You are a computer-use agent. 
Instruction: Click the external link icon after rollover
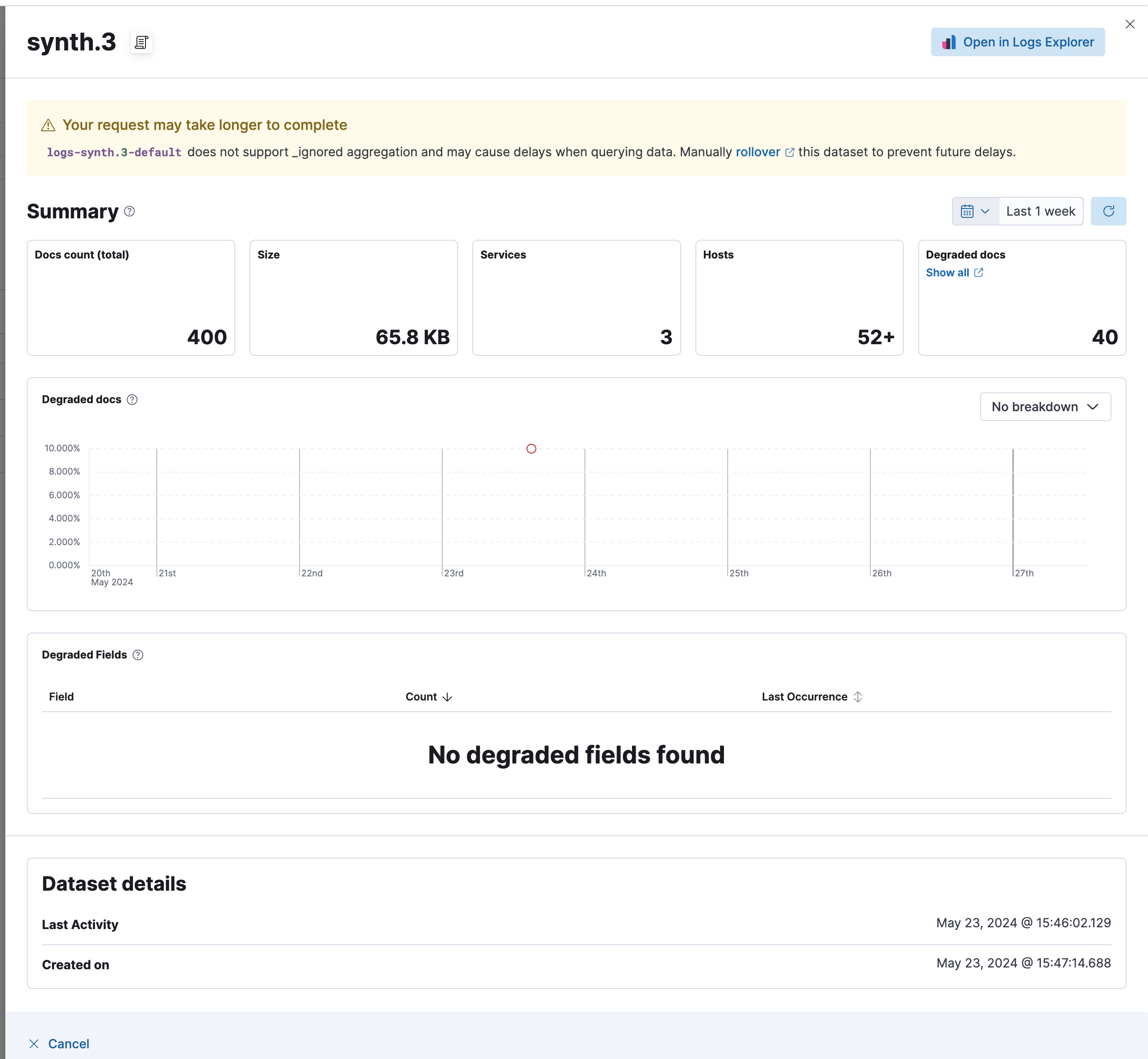pyautogui.click(x=790, y=152)
